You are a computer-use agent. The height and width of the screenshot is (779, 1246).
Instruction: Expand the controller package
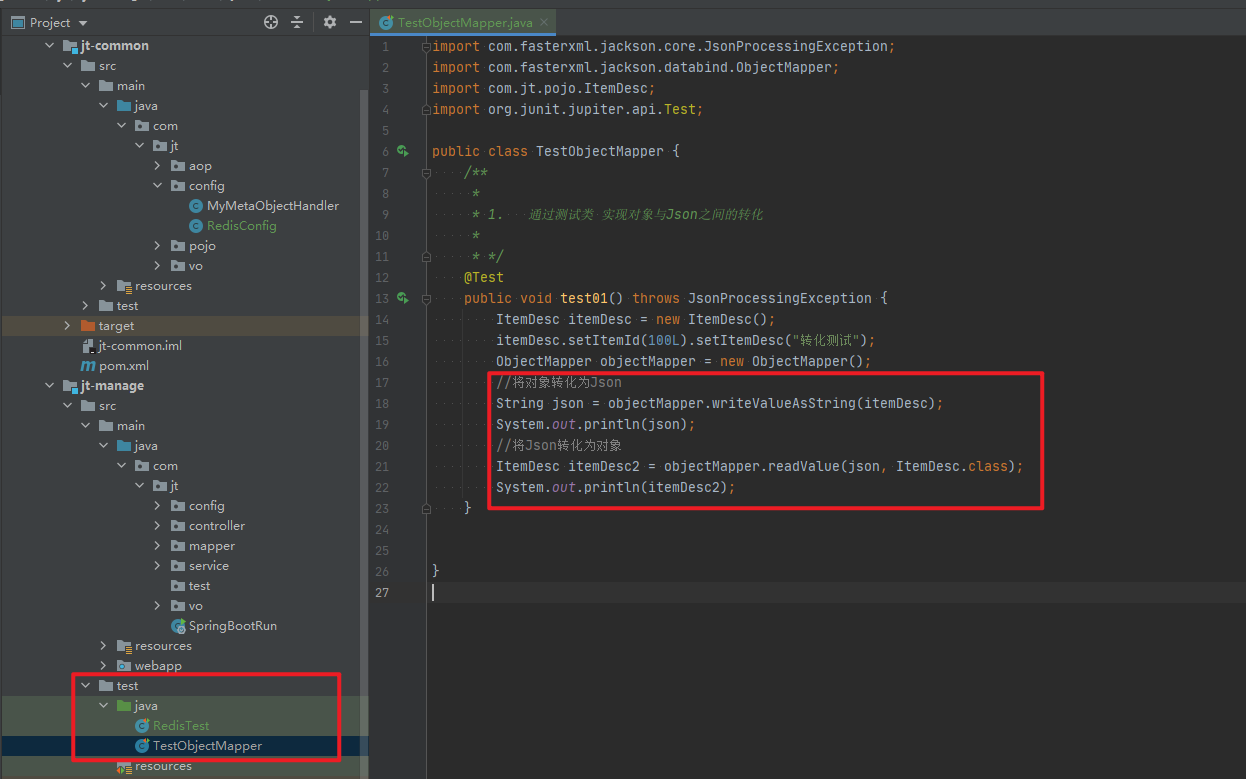click(157, 526)
